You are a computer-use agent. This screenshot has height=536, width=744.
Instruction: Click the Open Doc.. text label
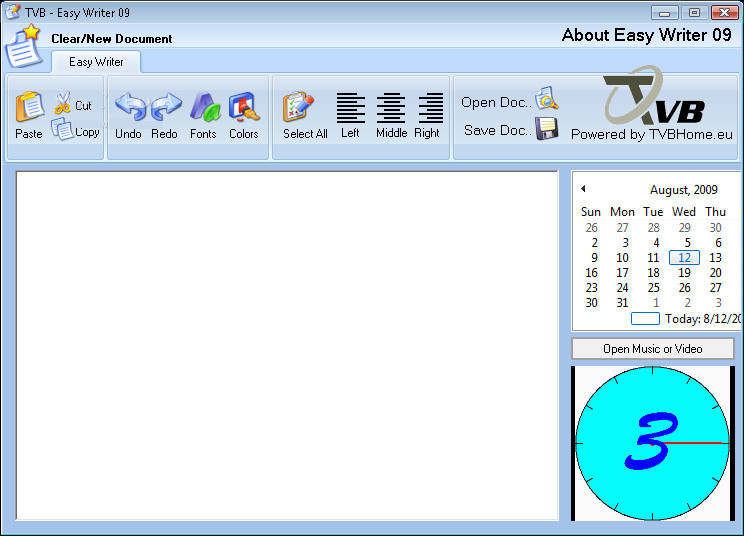(x=496, y=102)
